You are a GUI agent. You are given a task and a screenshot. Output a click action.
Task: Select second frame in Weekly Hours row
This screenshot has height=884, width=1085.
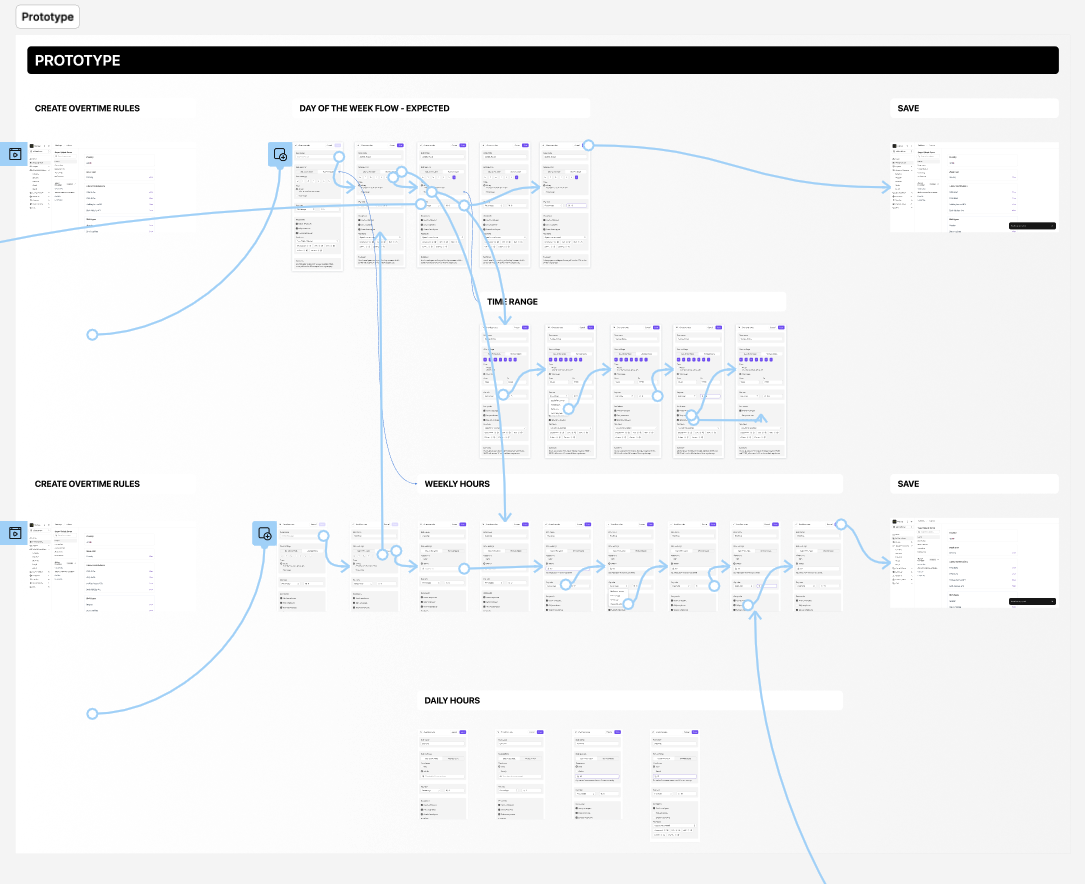374,567
